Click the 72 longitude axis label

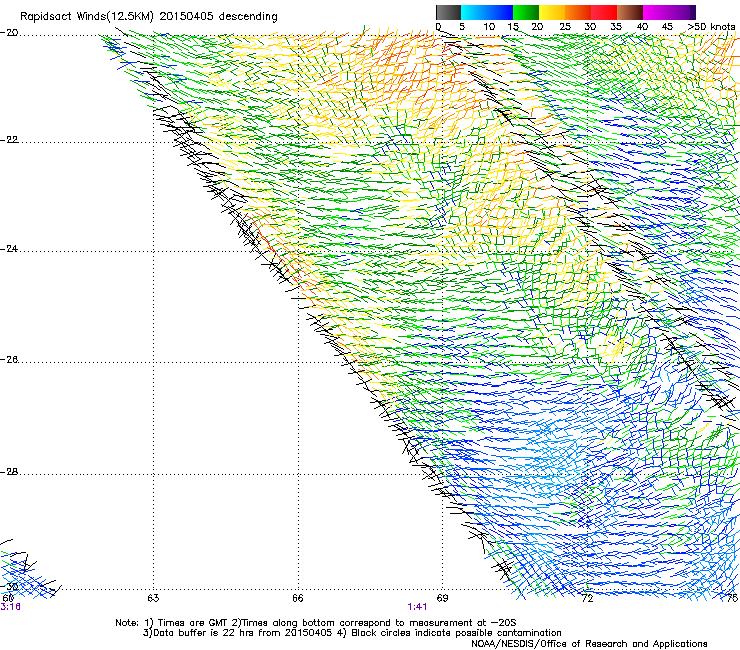[587, 598]
